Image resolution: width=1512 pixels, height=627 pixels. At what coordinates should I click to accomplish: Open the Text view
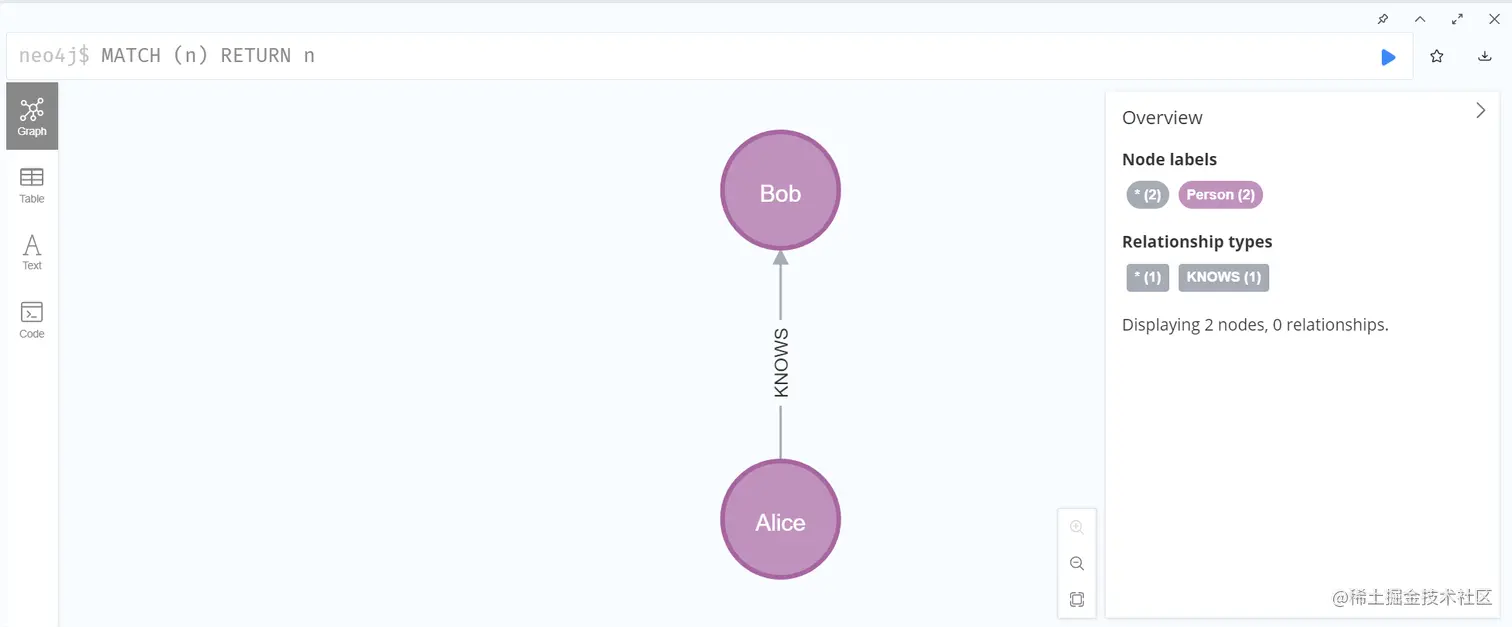tap(32, 252)
